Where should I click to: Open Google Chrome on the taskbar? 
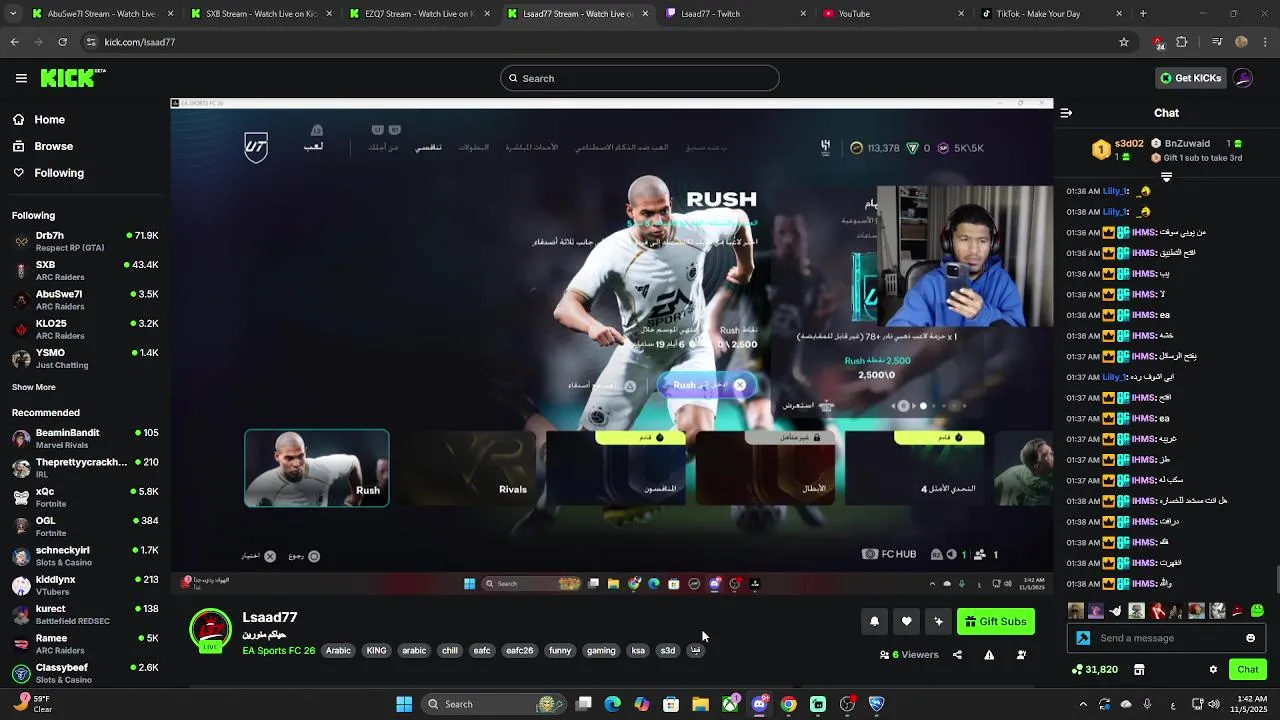coord(788,704)
